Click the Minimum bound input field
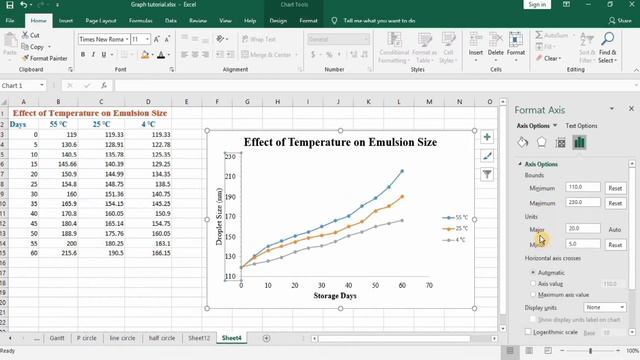 pyautogui.click(x=583, y=187)
